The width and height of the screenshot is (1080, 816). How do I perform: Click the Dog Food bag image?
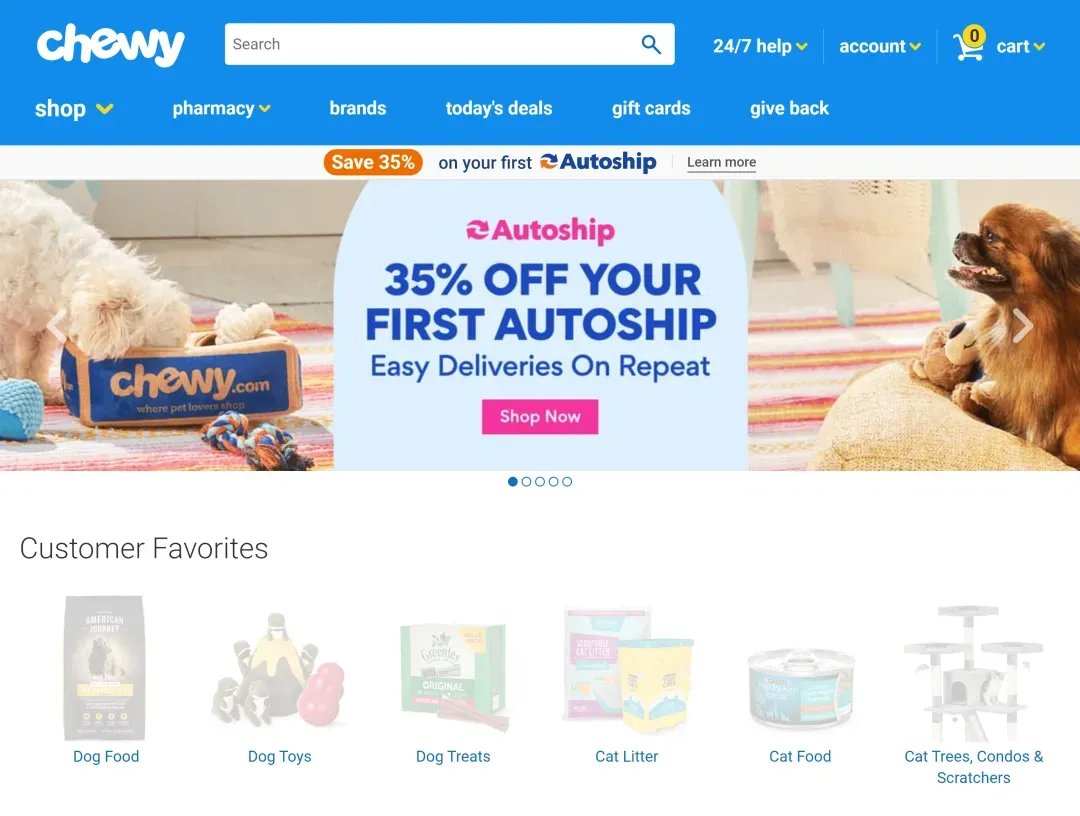pyautogui.click(x=105, y=667)
